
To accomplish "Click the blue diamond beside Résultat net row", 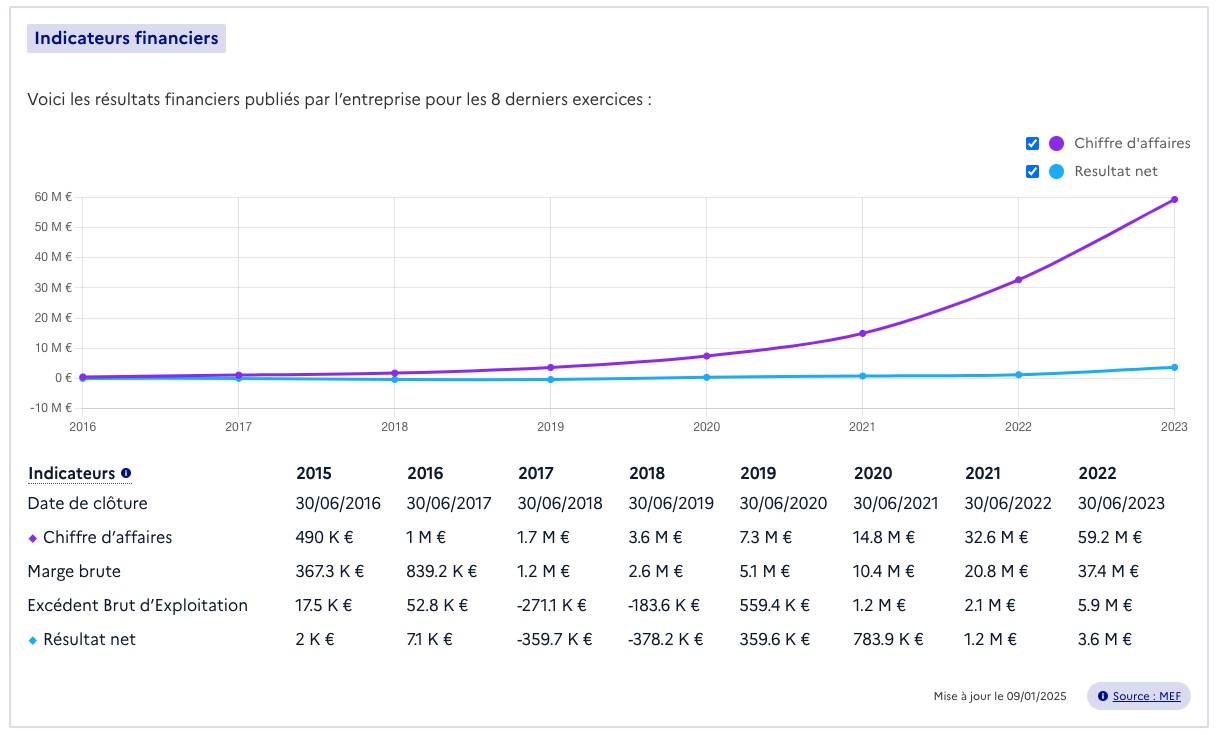I will click(x=33, y=640).
